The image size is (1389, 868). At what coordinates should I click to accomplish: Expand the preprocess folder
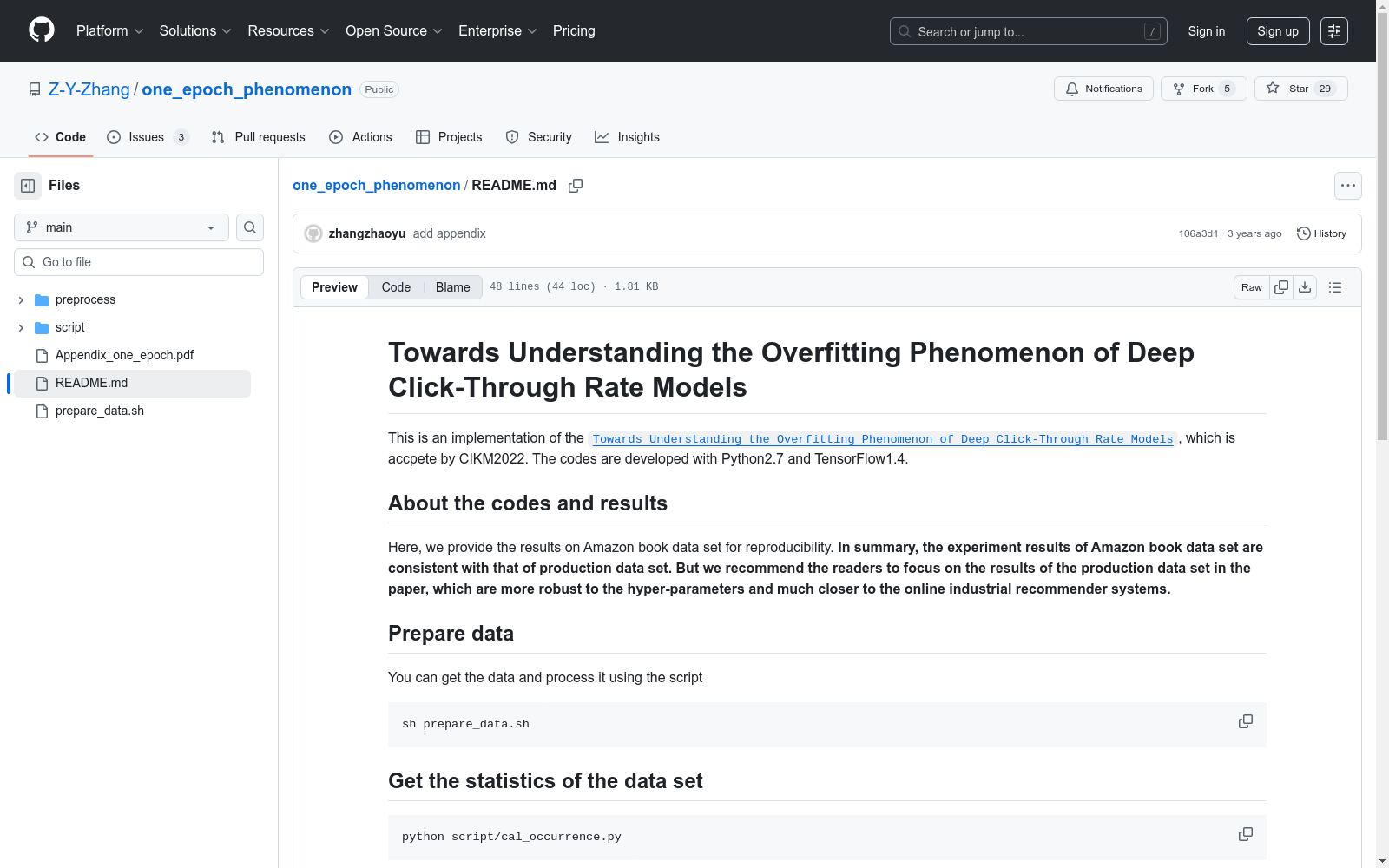[x=21, y=300]
